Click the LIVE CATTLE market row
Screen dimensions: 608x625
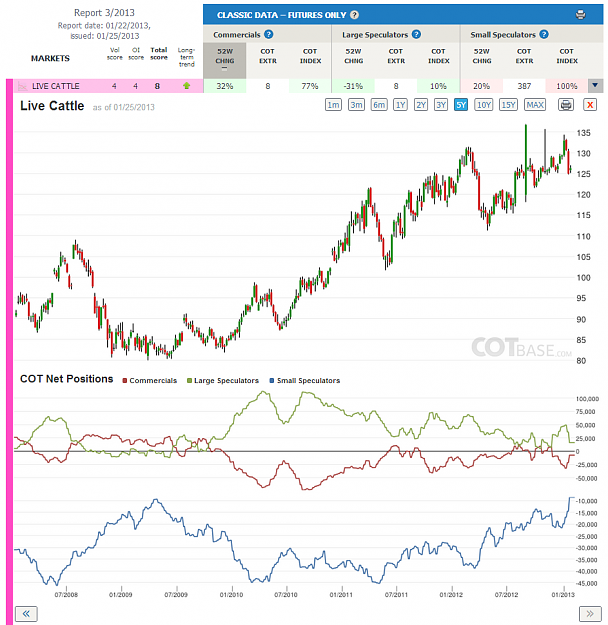[x=109, y=86]
